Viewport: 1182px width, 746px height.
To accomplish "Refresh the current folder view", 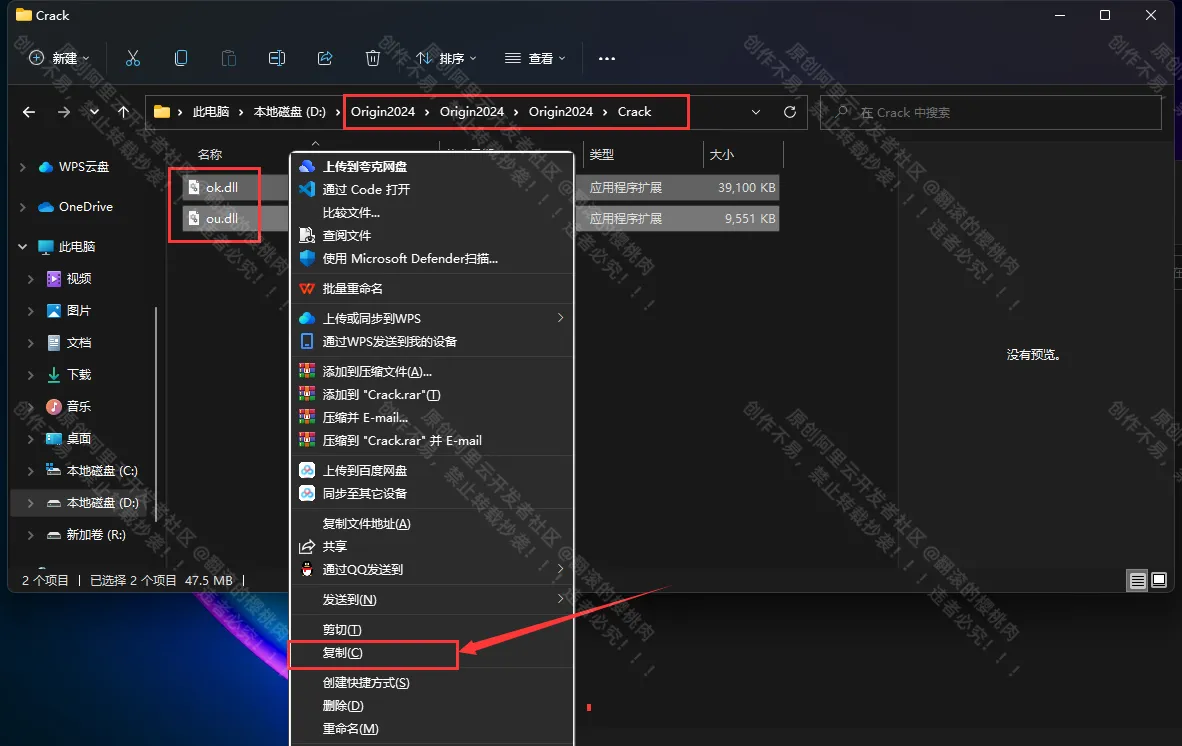I will pyautogui.click(x=789, y=112).
